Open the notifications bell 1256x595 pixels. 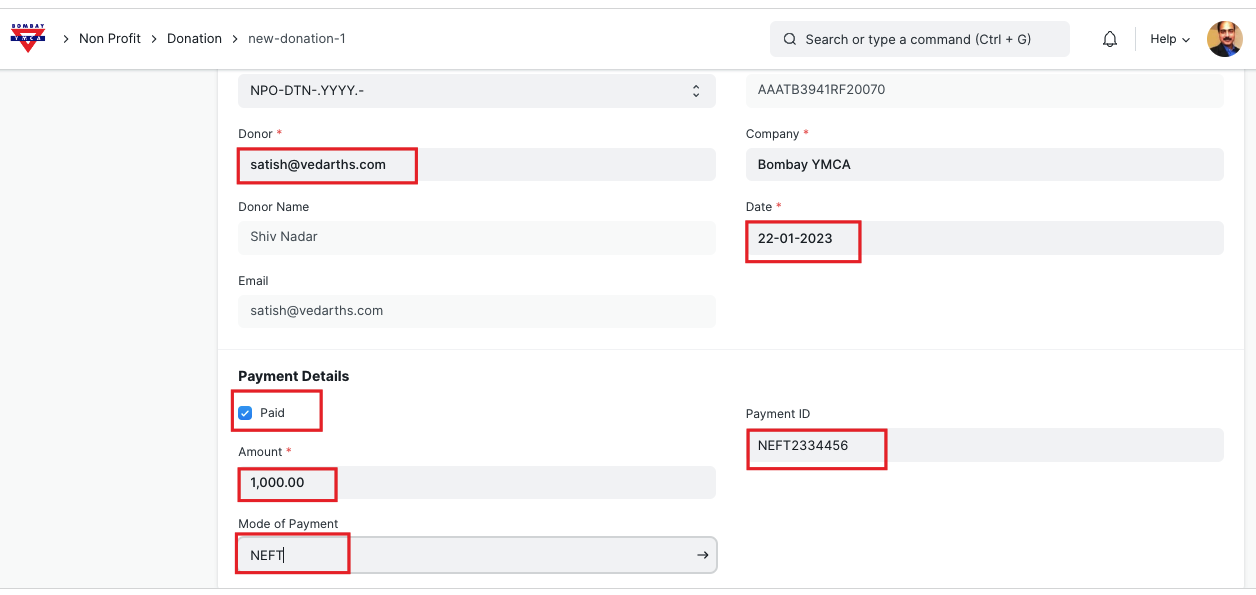pyautogui.click(x=1109, y=39)
